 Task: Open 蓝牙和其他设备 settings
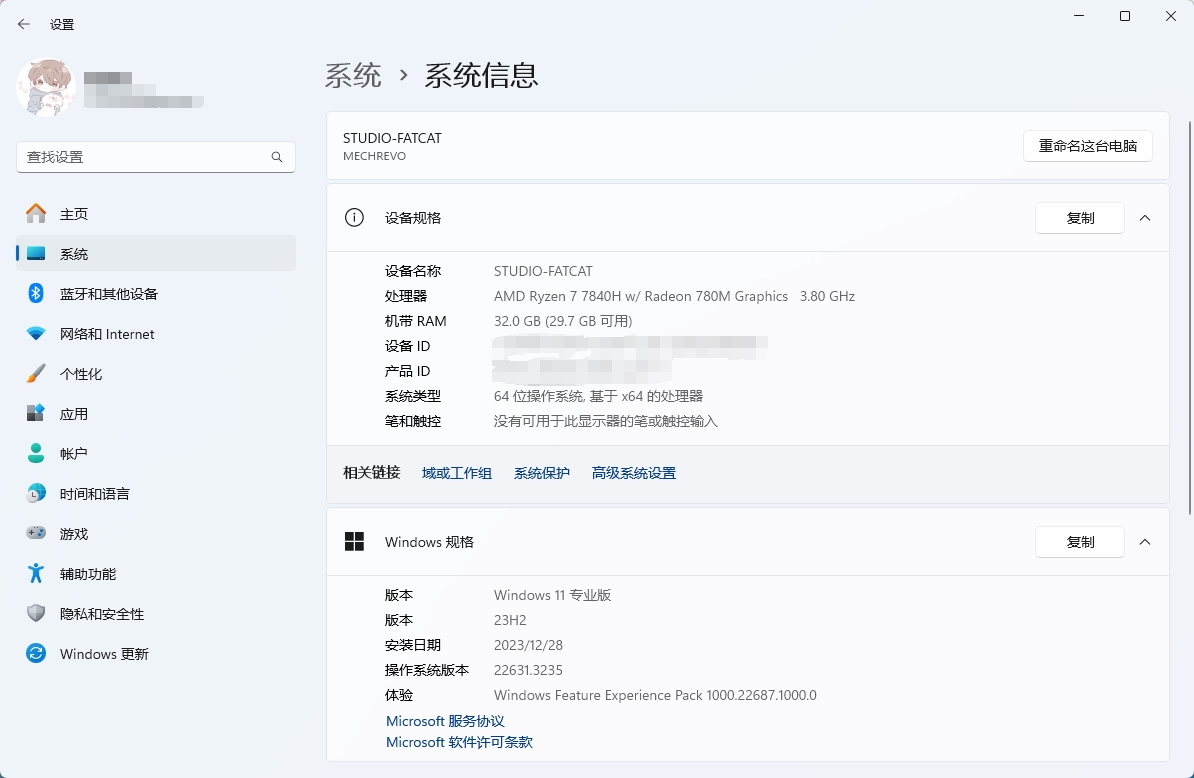pos(155,294)
